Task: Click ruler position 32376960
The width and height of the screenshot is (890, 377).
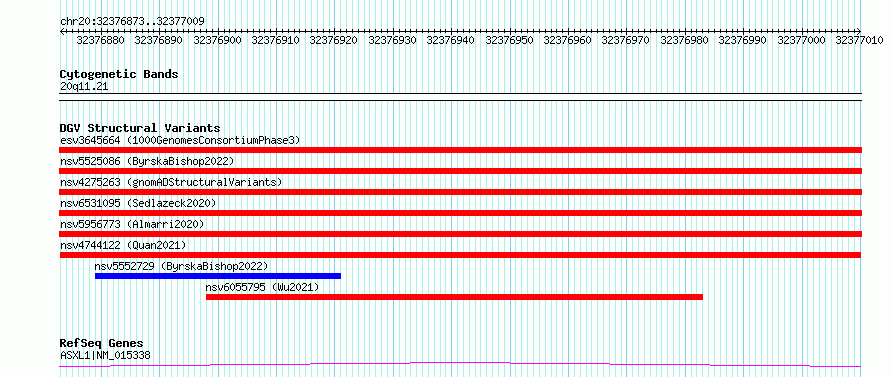Action: click(568, 40)
